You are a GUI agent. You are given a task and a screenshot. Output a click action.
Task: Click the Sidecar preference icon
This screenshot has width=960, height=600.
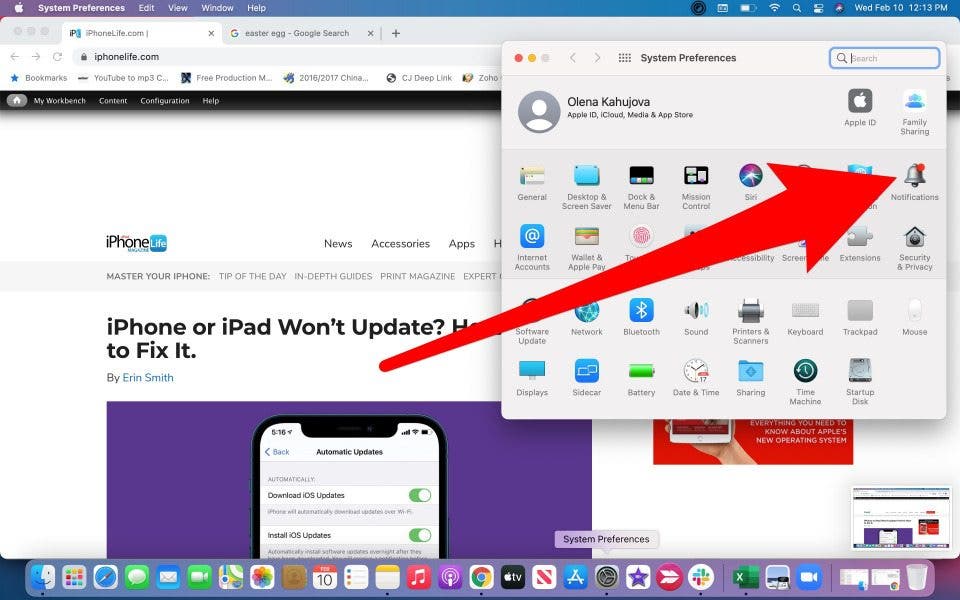[x=587, y=372]
